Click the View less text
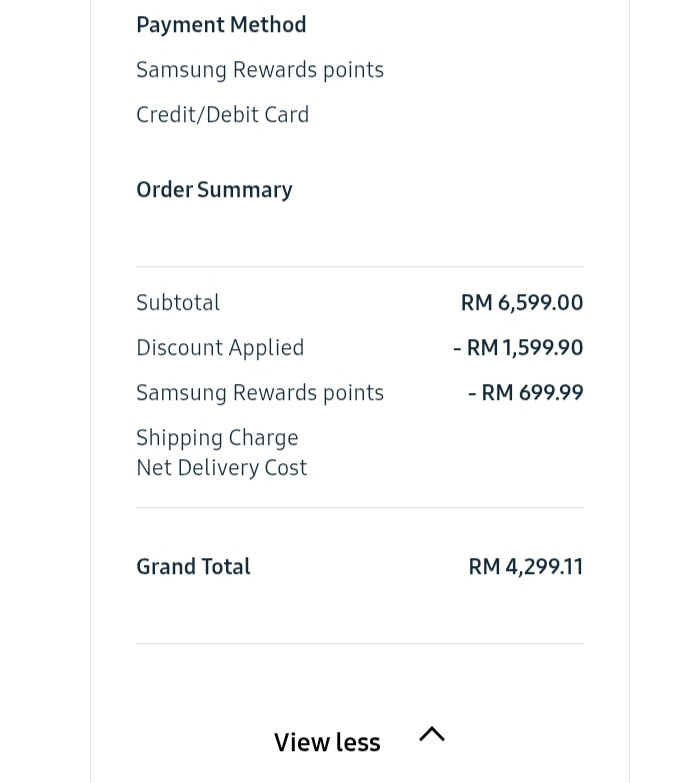Image resolution: width=698 pixels, height=783 pixels. pyautogui.click(x=327, y=742)
